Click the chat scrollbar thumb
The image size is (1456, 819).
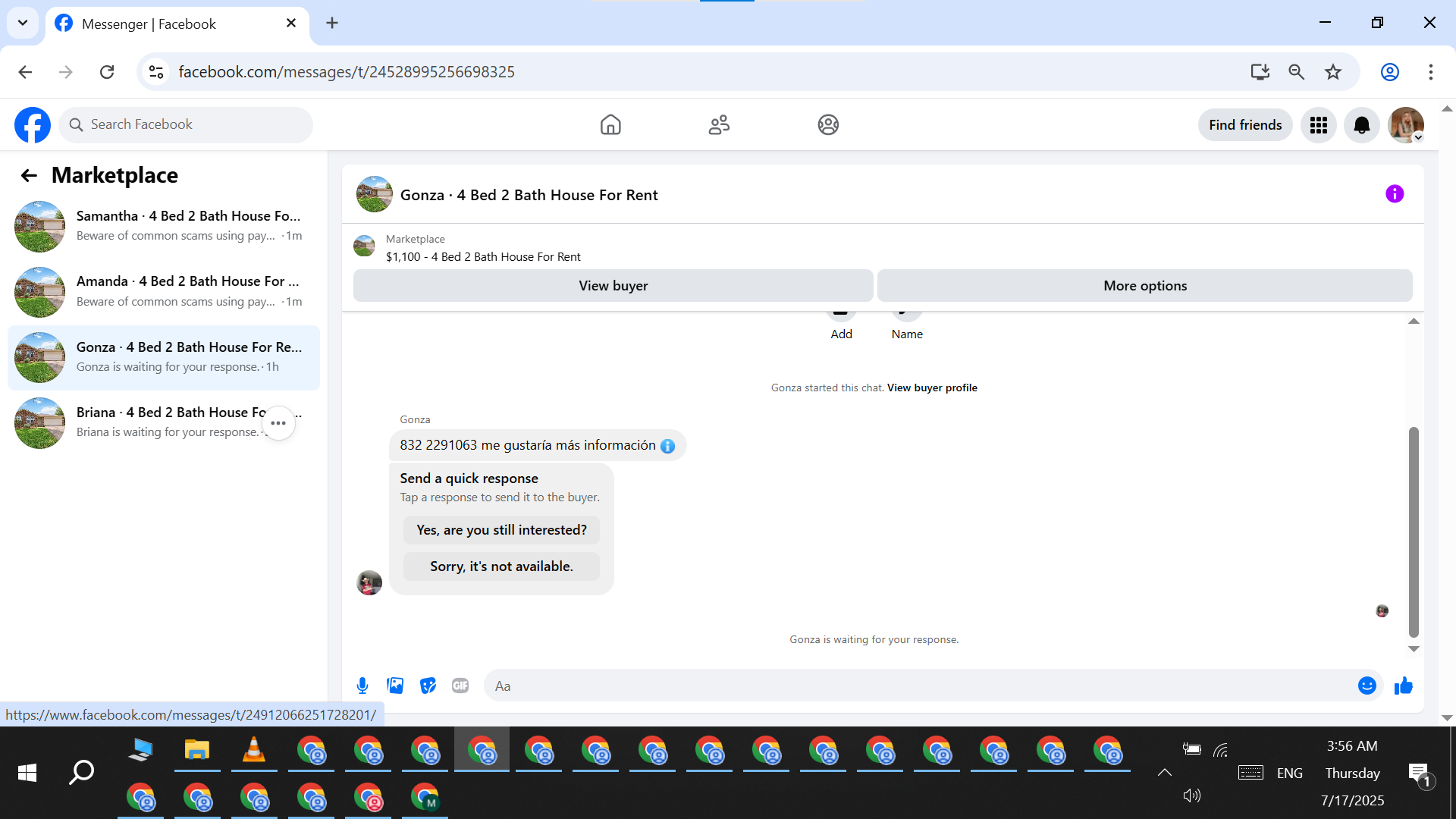pyautogui.click(x=1414, y=532)
